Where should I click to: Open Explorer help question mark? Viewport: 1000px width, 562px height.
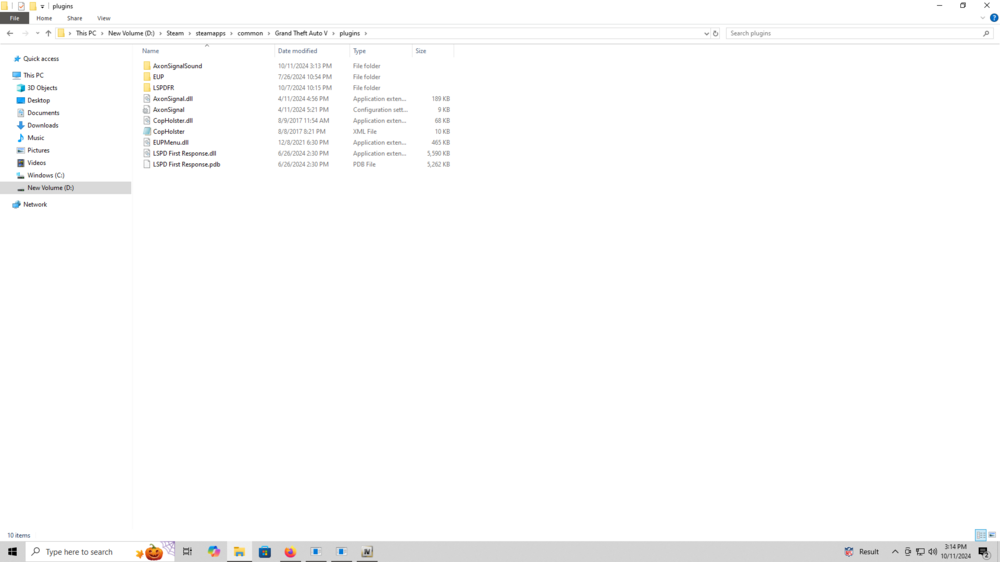click(994, 18)
